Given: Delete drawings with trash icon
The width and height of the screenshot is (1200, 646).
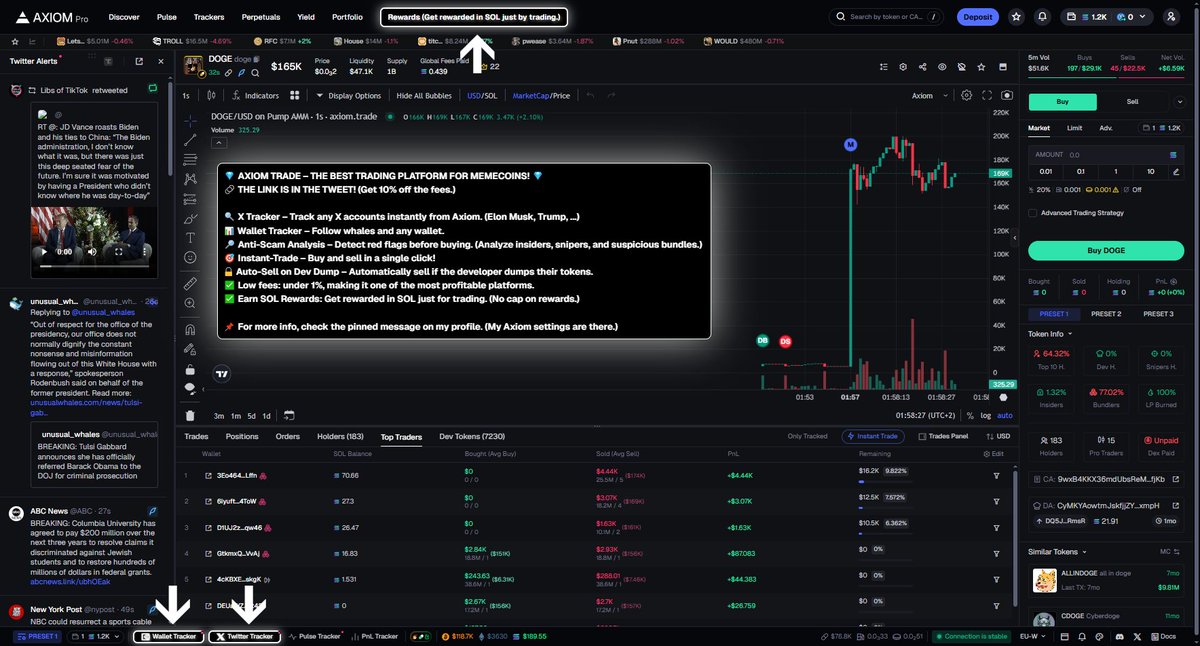Looking at the screenshot, I should pos(190,415).
